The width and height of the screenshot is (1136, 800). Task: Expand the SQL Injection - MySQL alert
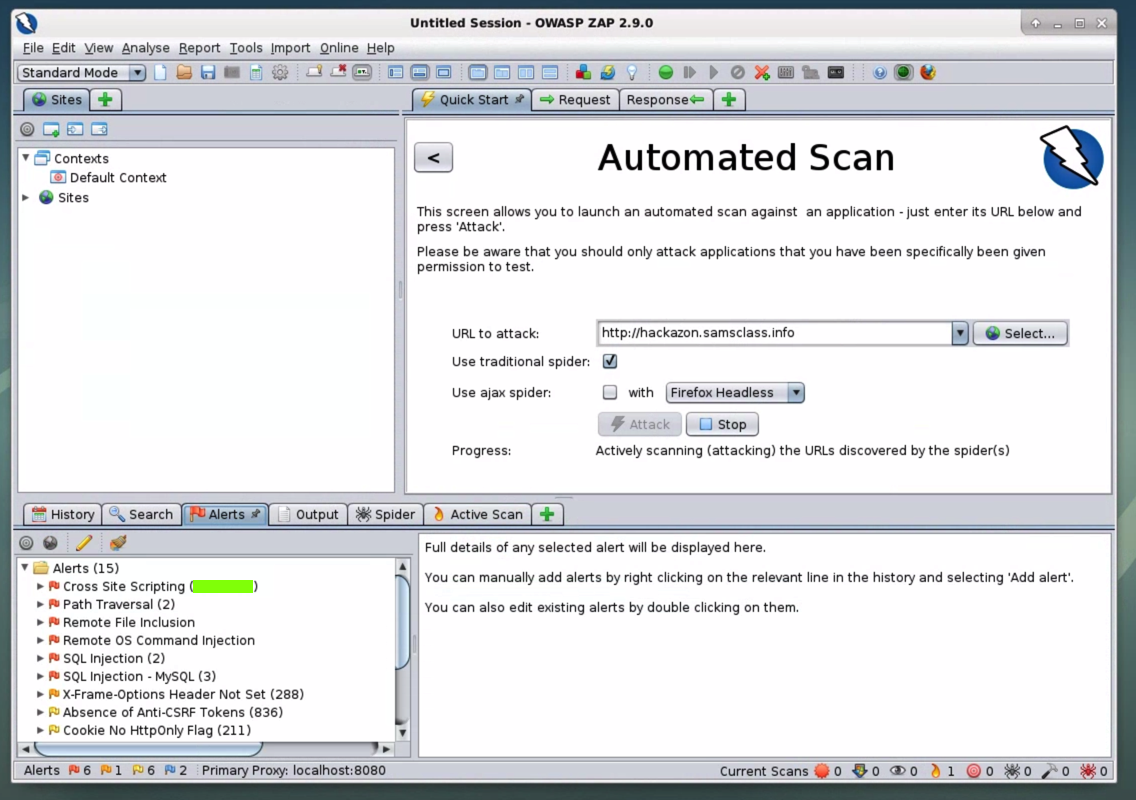pyautogui.click(x=41, y=677)
